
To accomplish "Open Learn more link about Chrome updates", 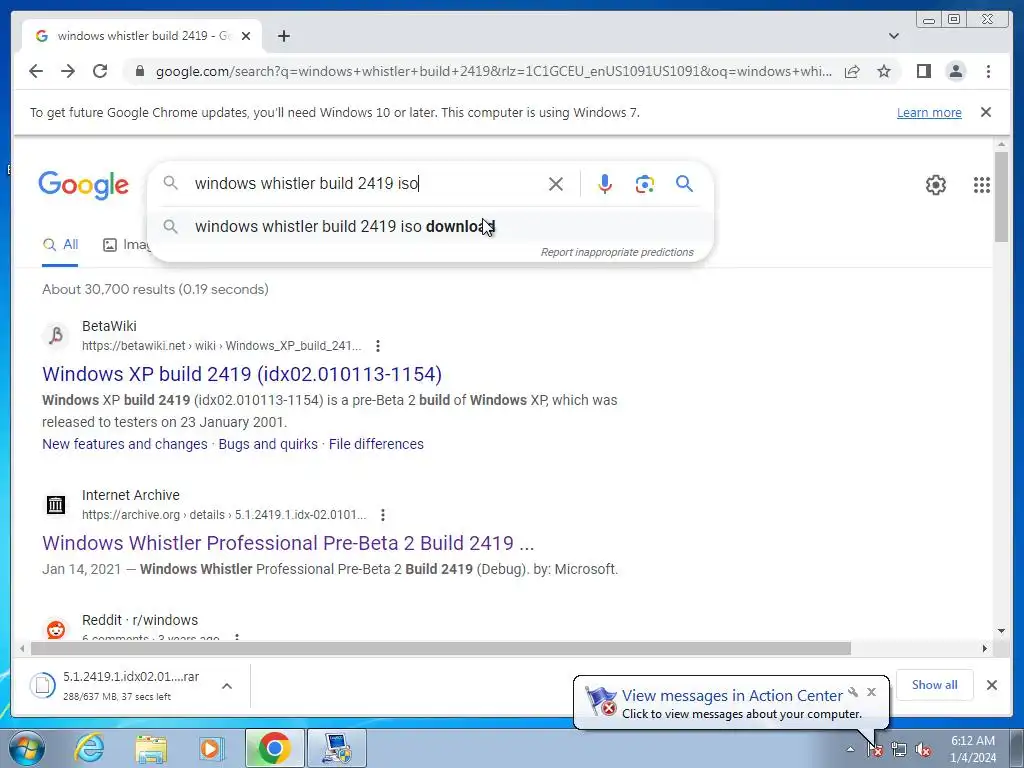I will click(929, 112).
